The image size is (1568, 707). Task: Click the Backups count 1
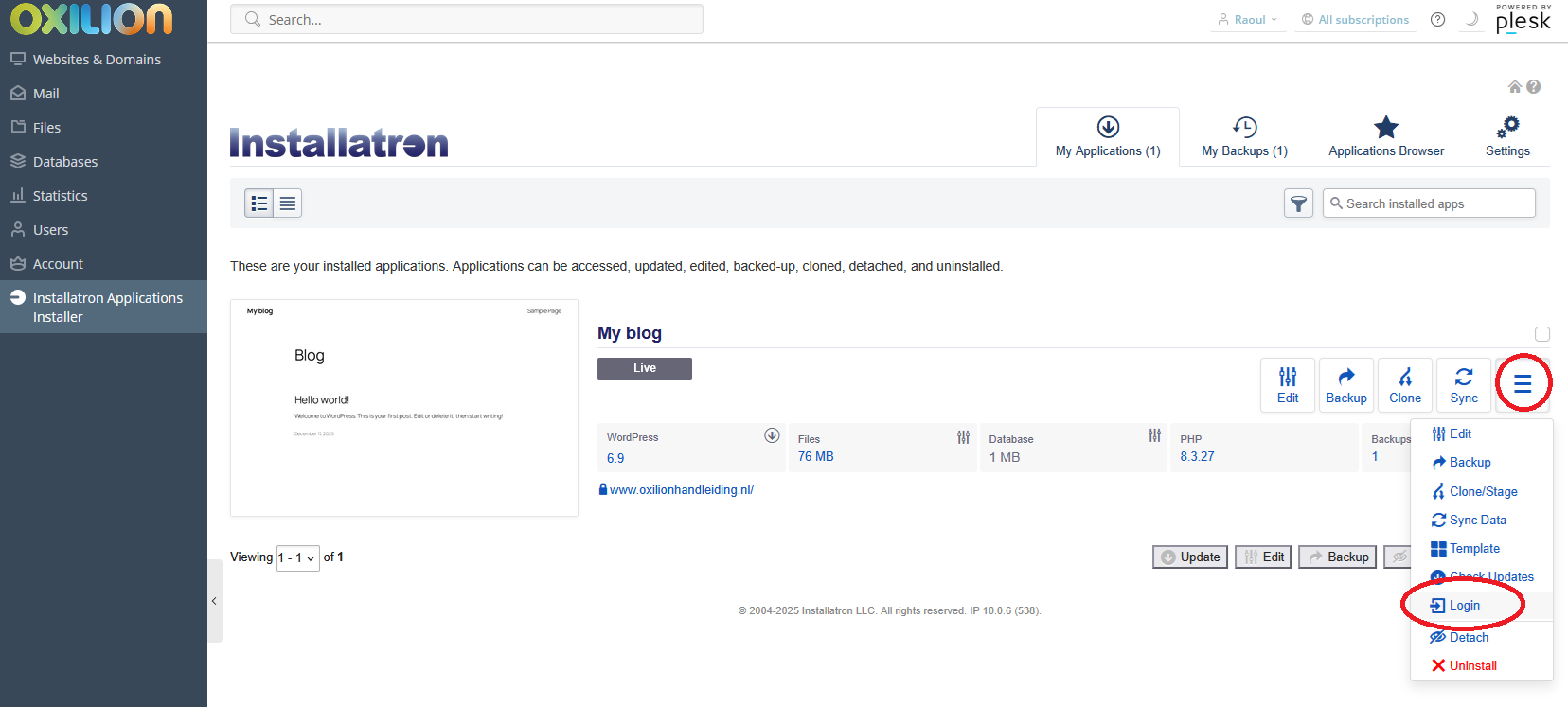(1375, 456)
